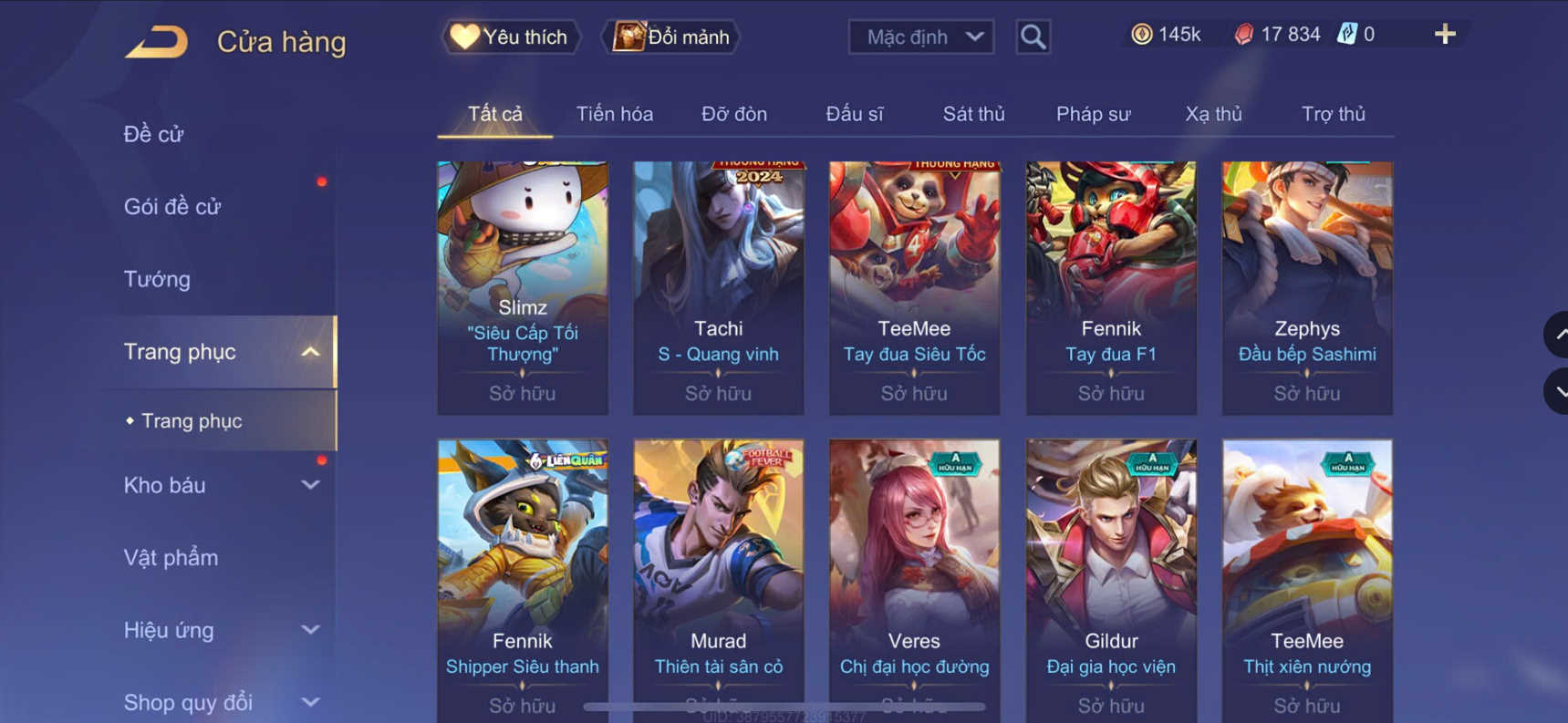Screen dimensions: 1568x723
Task: Select the Tachi S - Quang vinh skin
Action: pyautogui.click(x=719, y=288)
